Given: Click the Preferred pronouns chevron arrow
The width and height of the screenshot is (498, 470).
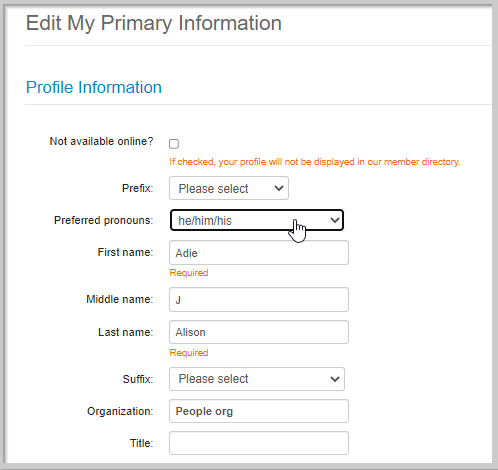Looking at the screenshot, I should click(335, 220).
